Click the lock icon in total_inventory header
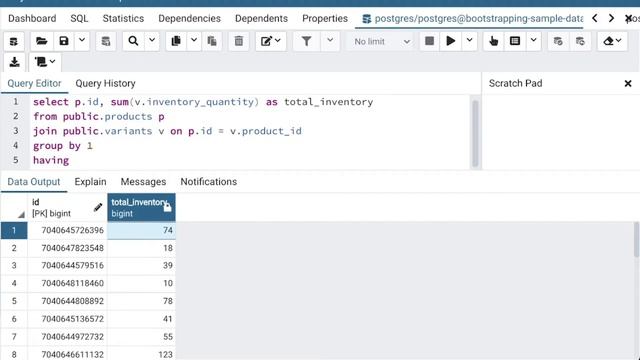The width and height of the screenshot is (640, 360). 167,207
